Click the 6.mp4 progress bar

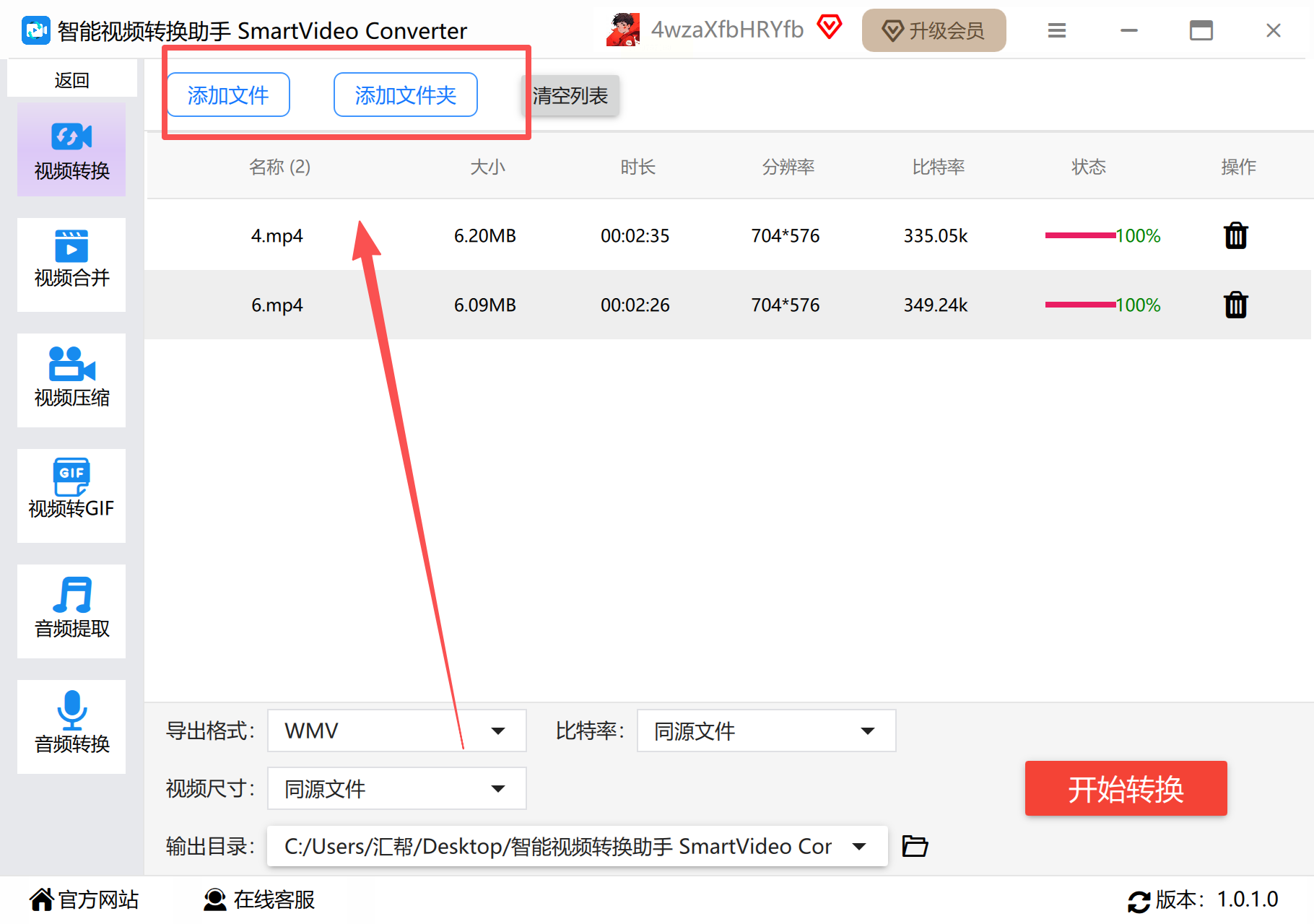[x=1080, y=305]
